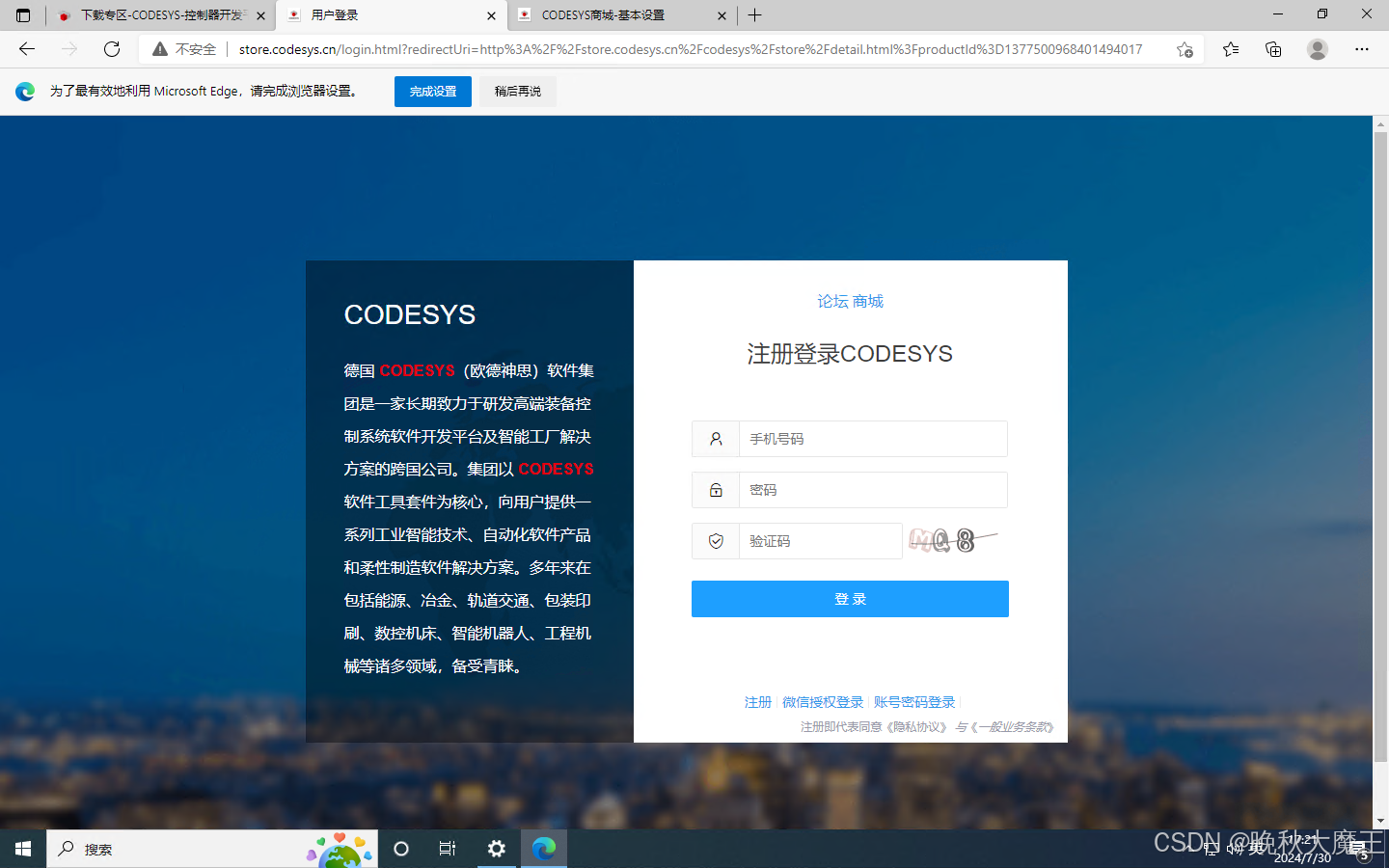Click the address bar URL
The image size is (1389, 868).
click(690, 49)
